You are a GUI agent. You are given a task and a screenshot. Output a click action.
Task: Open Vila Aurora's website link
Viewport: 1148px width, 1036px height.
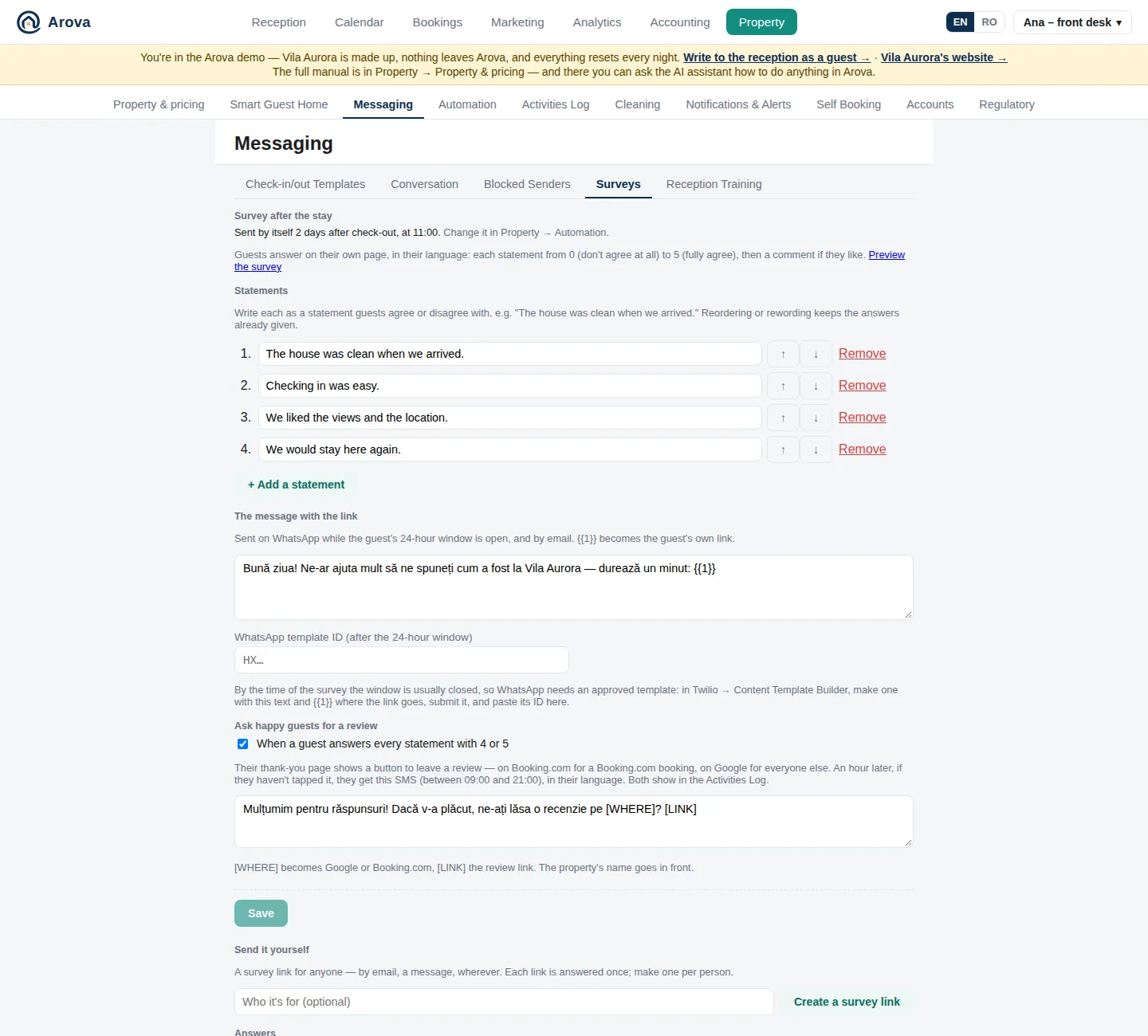point(944,57)
